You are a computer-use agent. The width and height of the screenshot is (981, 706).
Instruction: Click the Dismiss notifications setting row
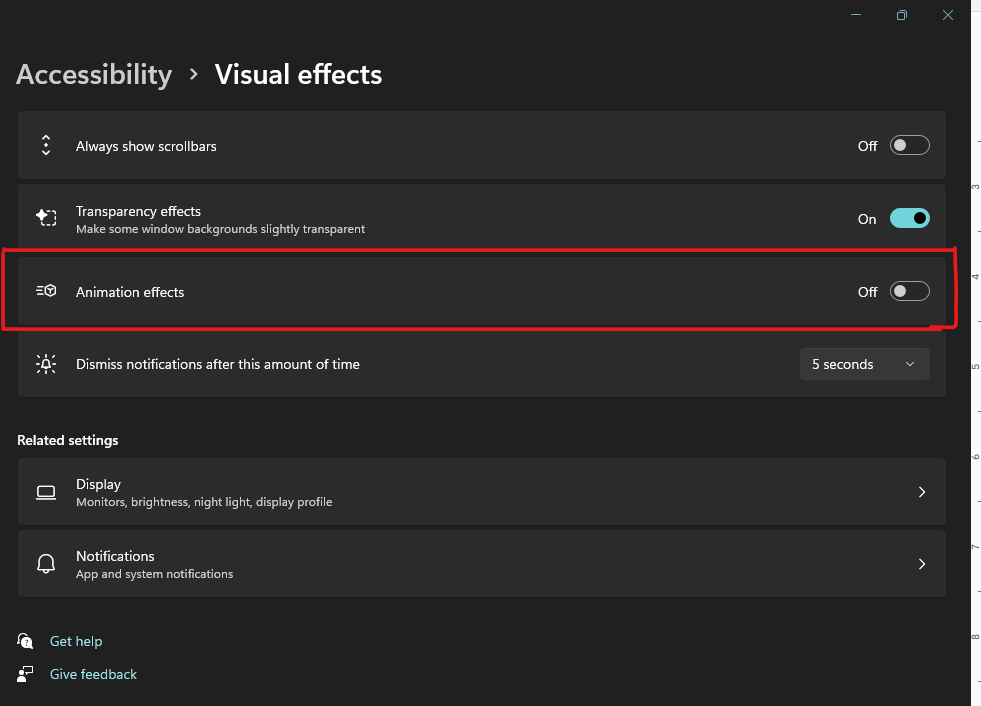coord(400,363)
